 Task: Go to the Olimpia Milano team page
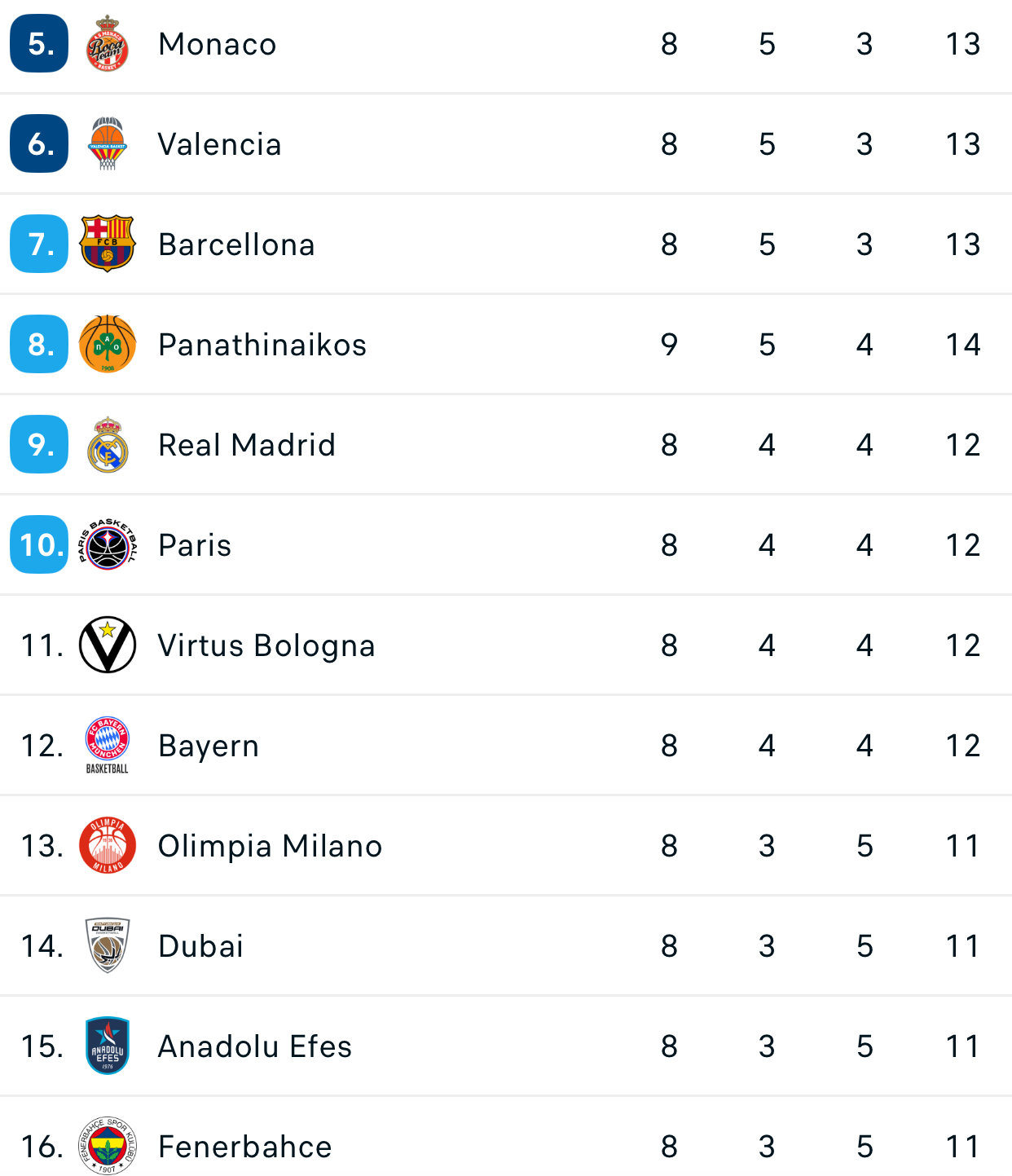click(270, 846)
